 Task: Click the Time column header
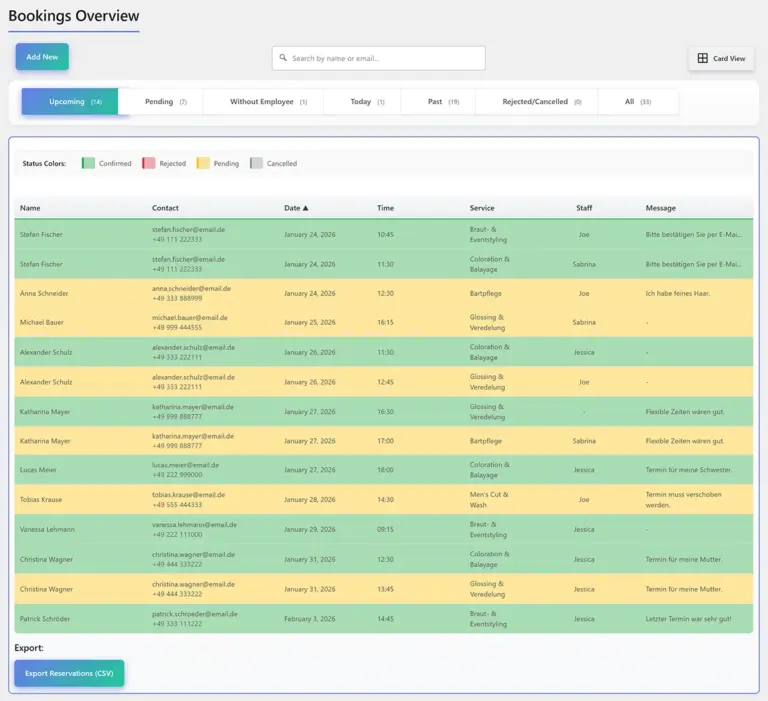[x=385, y=208]
